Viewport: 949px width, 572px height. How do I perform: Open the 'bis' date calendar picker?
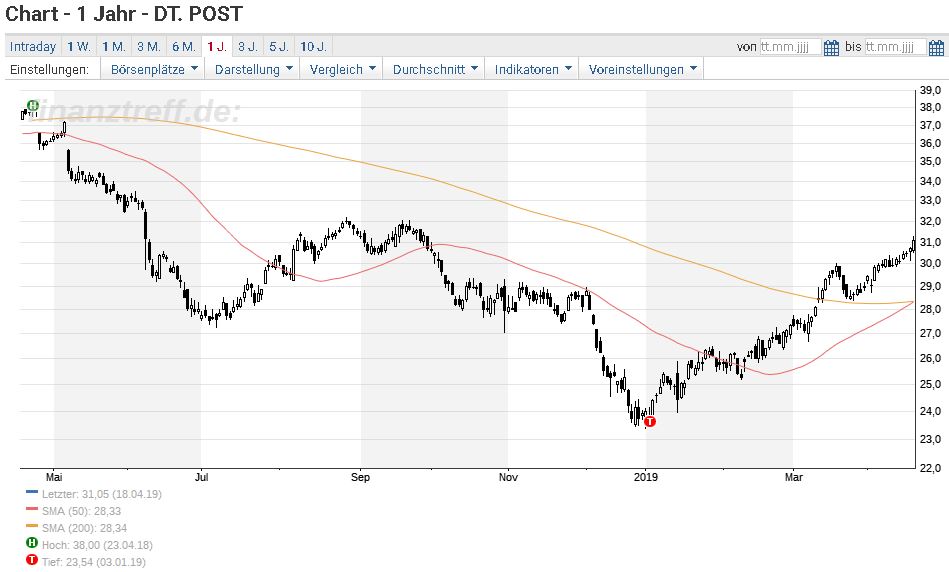pyautogui.click(x=936, y=47)
